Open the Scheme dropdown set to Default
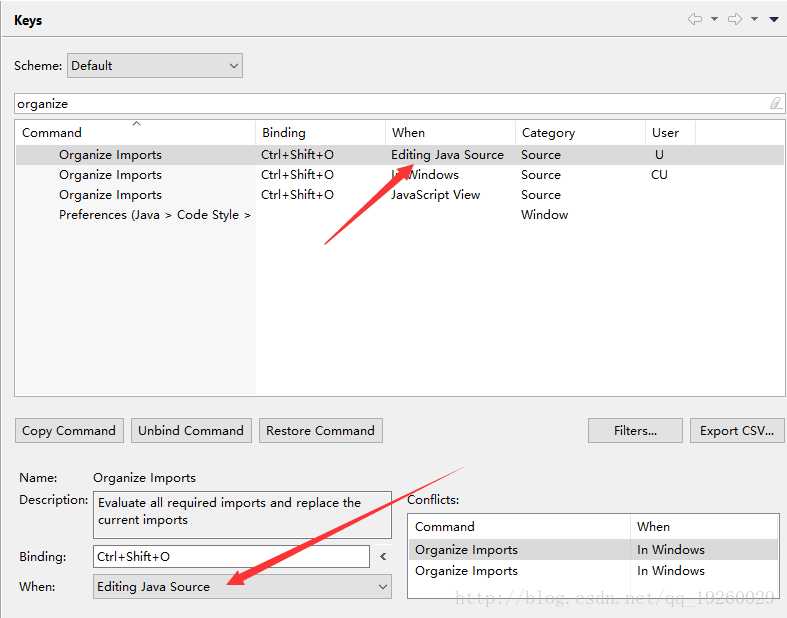787x618 pixels. [155, 66]
